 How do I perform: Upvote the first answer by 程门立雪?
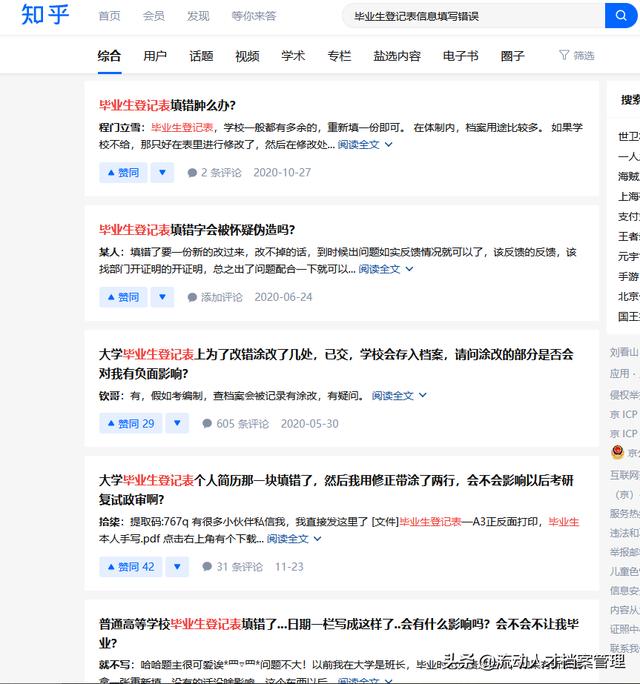tap(122, 172)
